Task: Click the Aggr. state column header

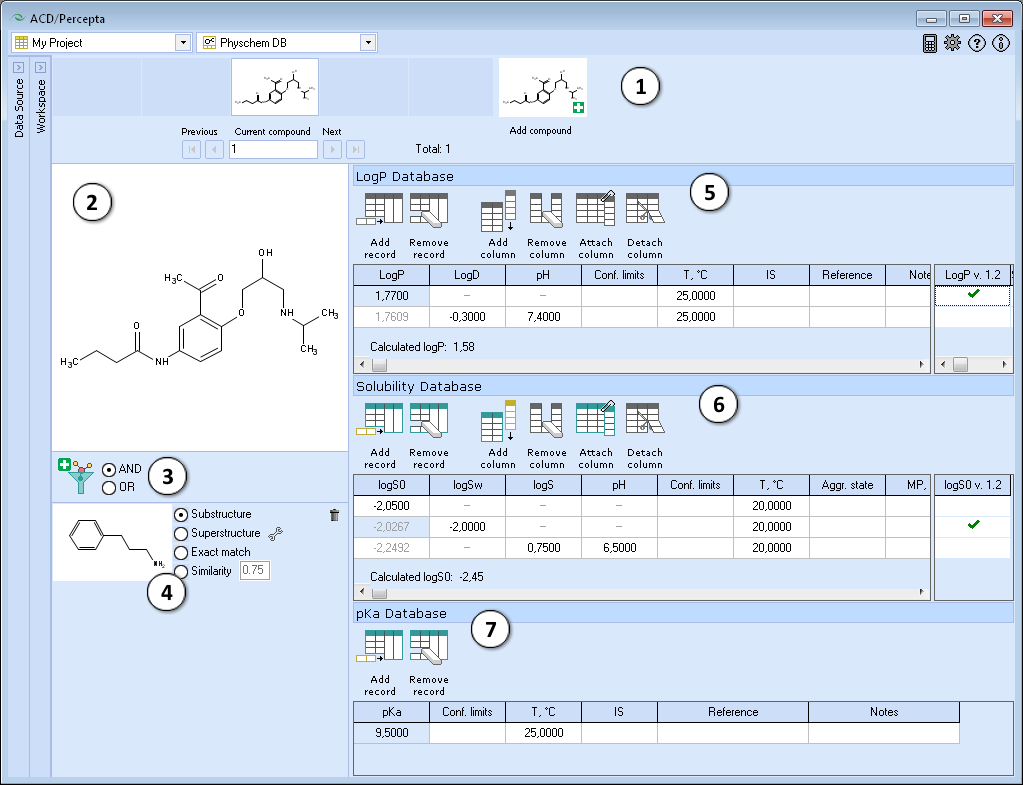Action: tap(847, 485)
